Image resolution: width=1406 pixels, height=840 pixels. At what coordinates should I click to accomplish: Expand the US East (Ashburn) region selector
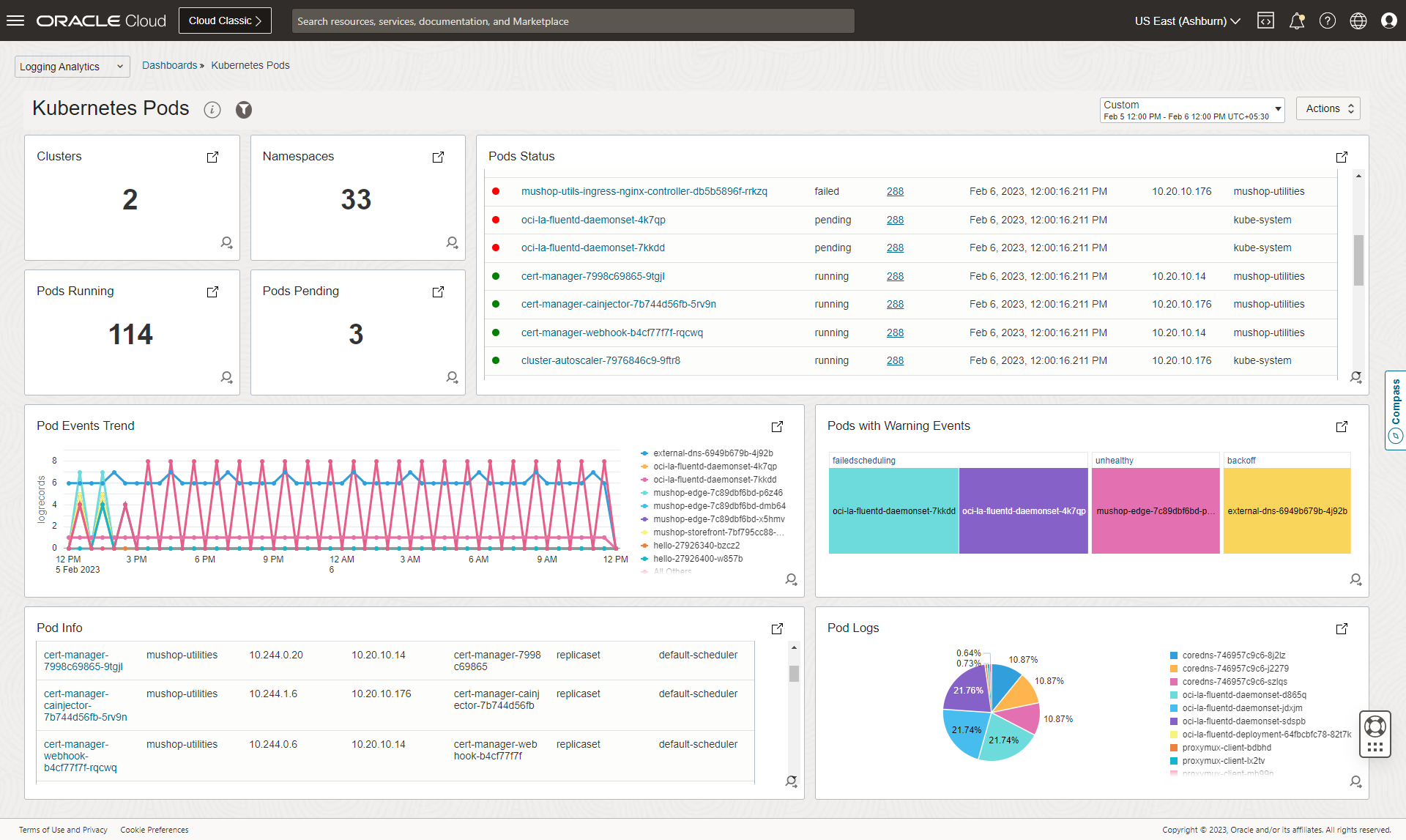[x=1187, y=21]
